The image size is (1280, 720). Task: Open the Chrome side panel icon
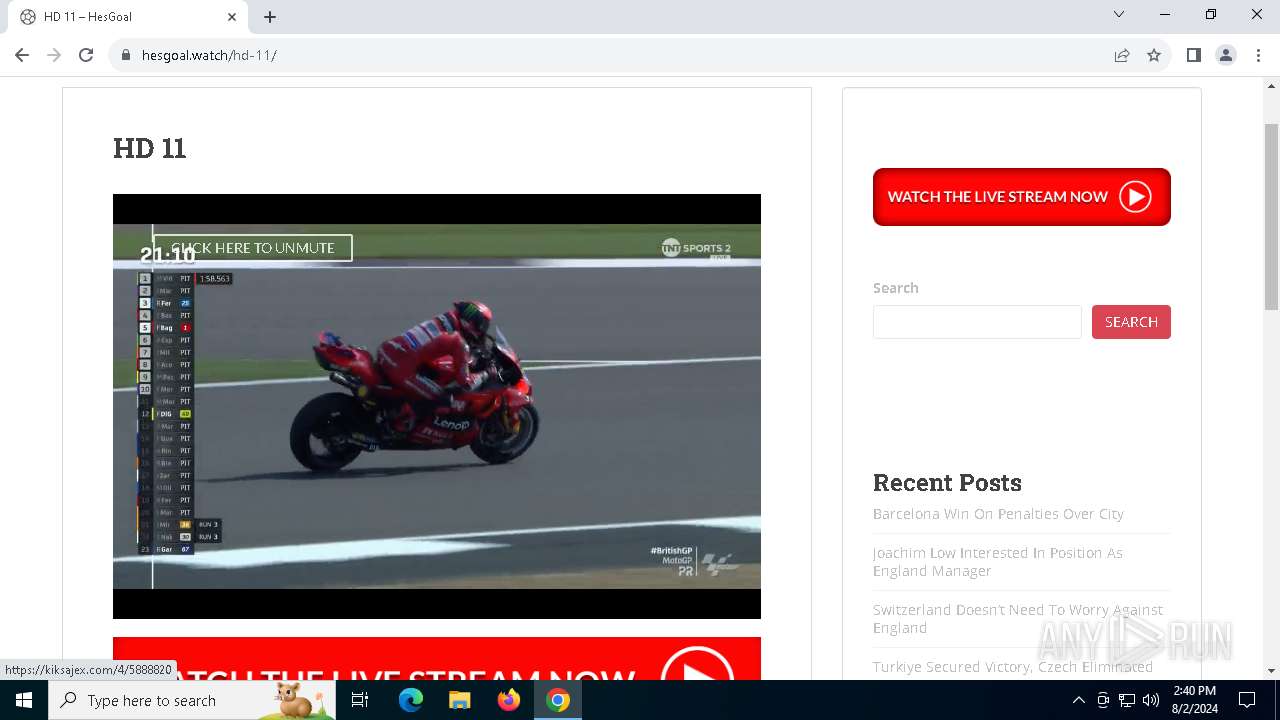click(1194, 55)
